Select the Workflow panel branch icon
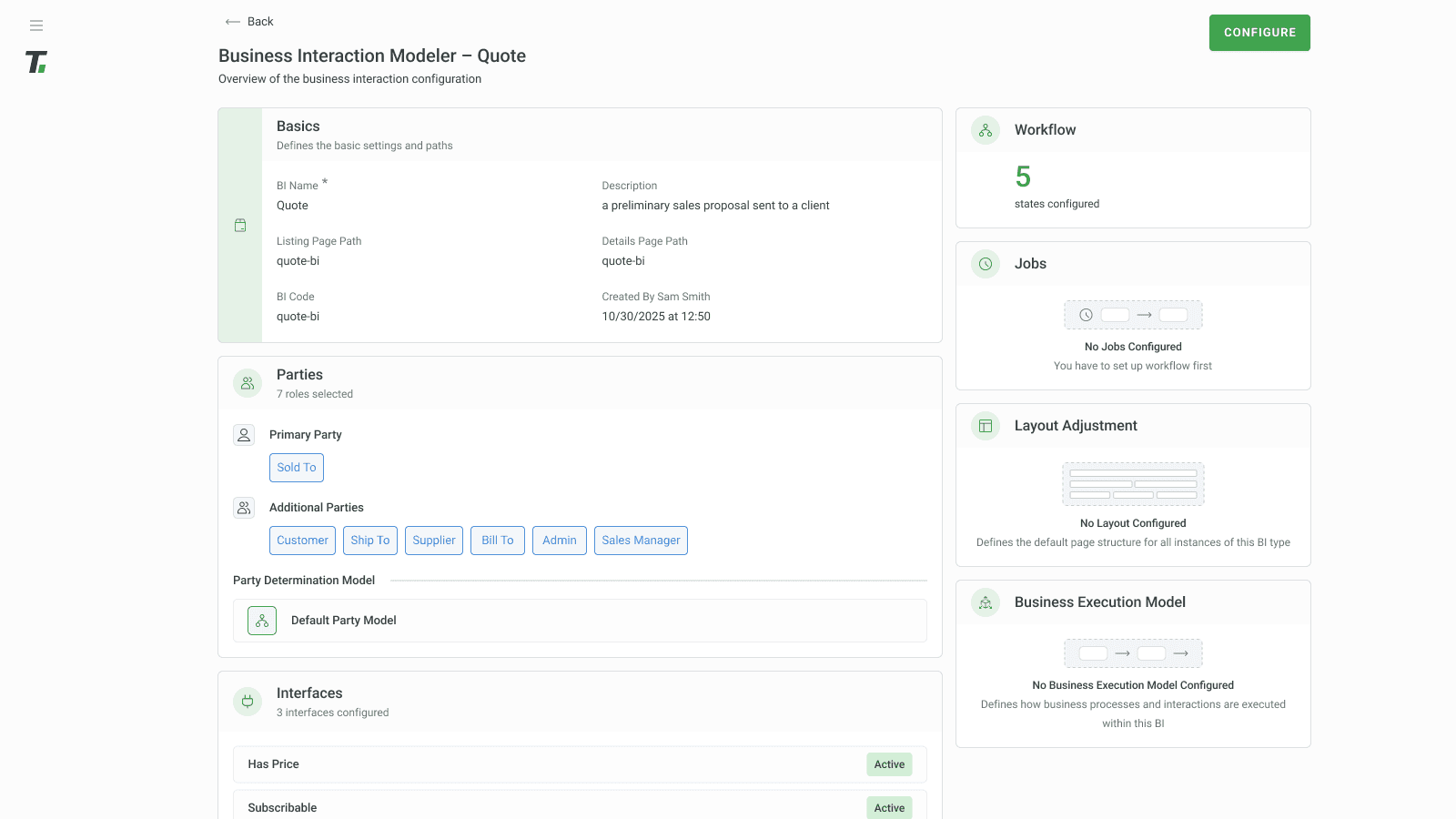This screenshot has width=1456, height=819. [985, 130]
